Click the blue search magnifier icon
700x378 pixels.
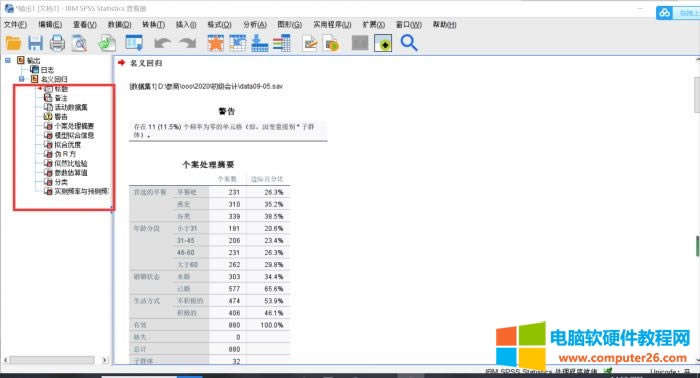[x=408, y=43]
